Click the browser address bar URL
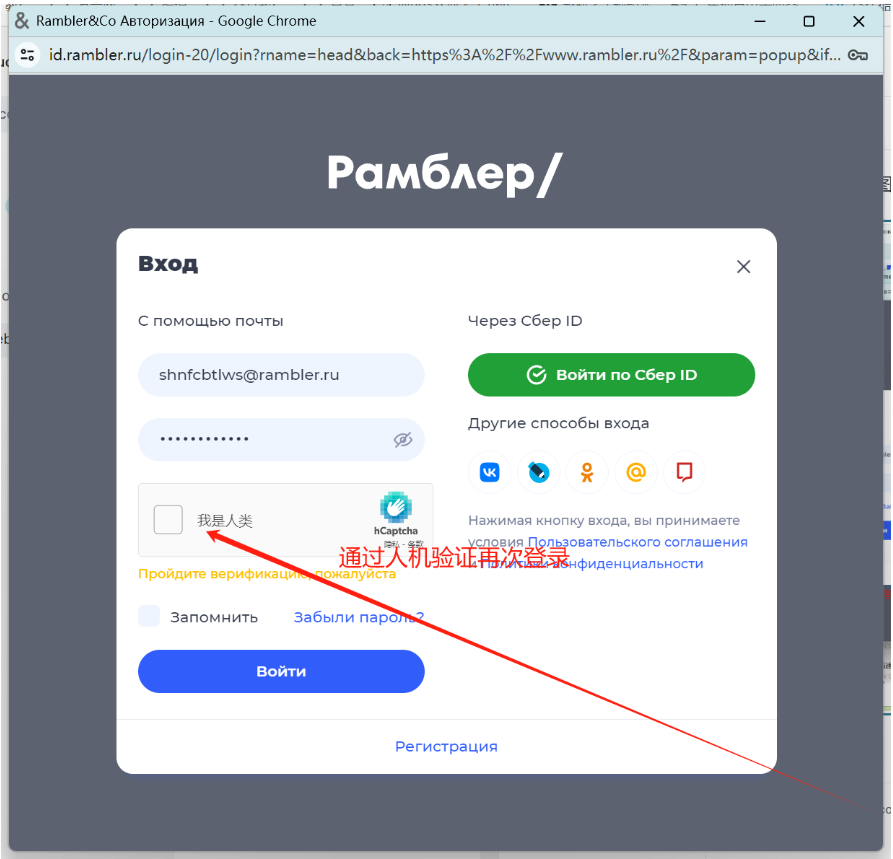Image resolution: width=893 pixels, height=859 pixels. [444, 55]
